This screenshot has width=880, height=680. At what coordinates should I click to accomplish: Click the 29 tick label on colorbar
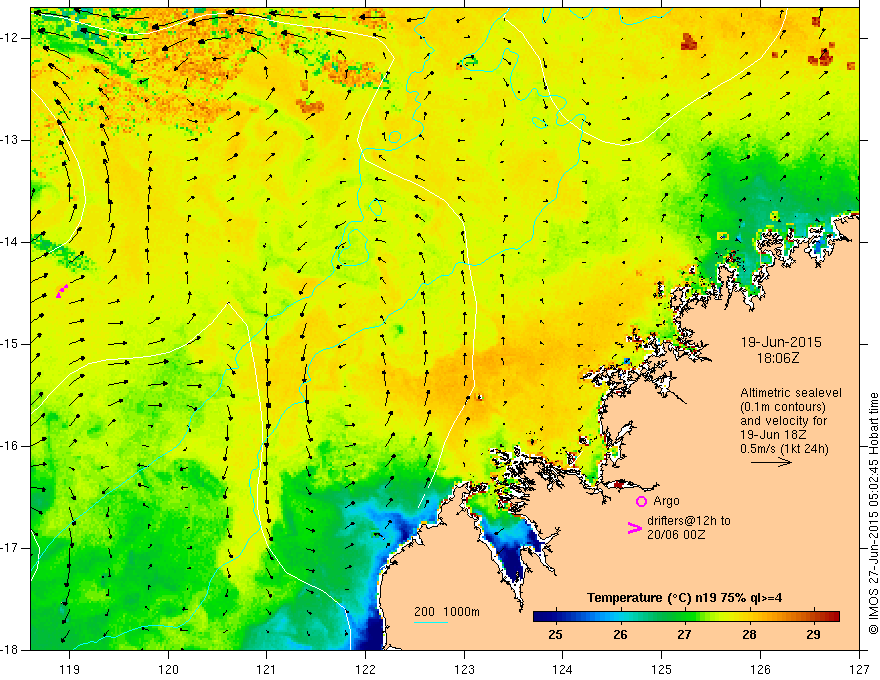pos(813,635)
